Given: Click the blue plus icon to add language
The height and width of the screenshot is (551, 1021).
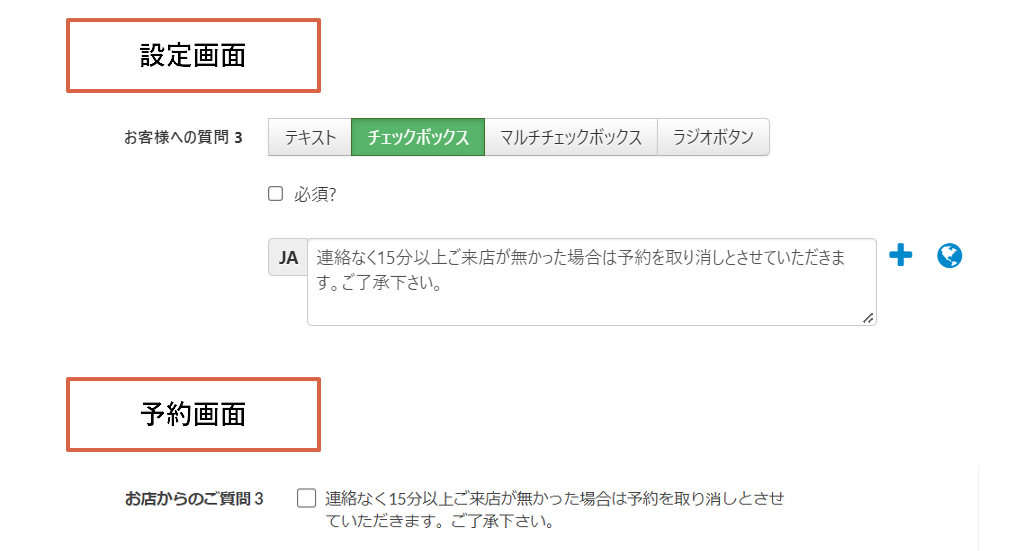Looking at the screenshot, I should [901, 255].
